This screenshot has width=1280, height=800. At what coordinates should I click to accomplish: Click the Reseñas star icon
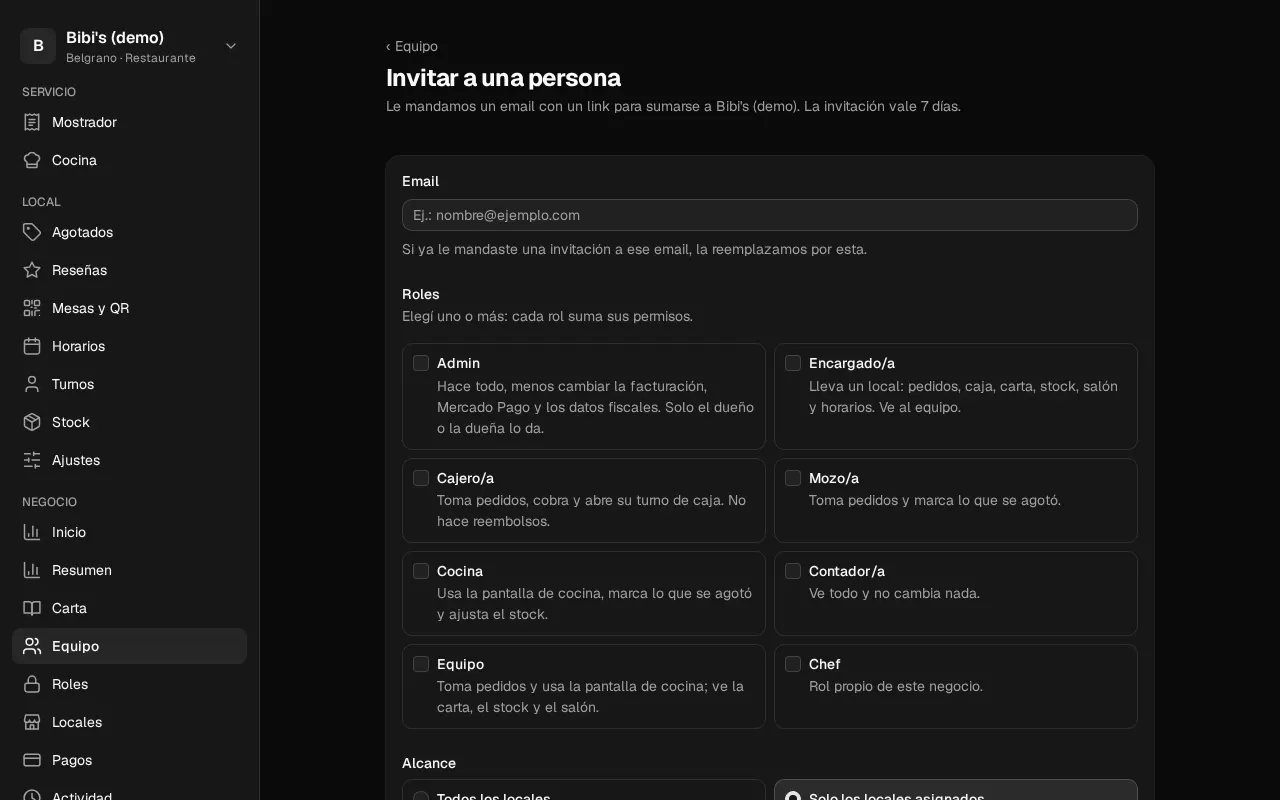pos(32,270)
